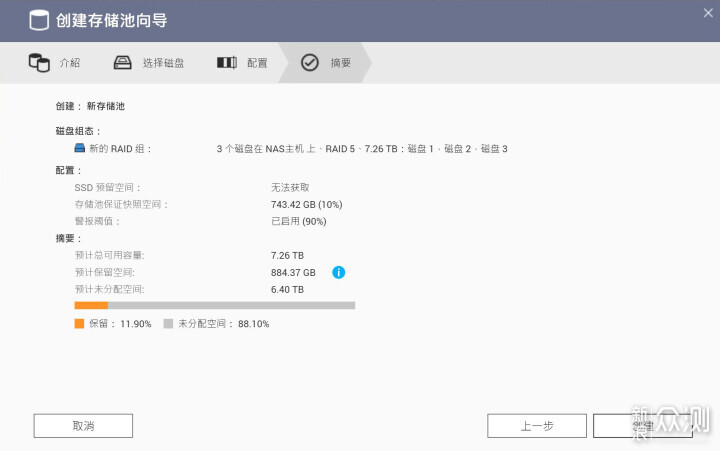The image size is (720, 451).
Task: Click the 新的 RAID 组 label
Action: (120, 149)
